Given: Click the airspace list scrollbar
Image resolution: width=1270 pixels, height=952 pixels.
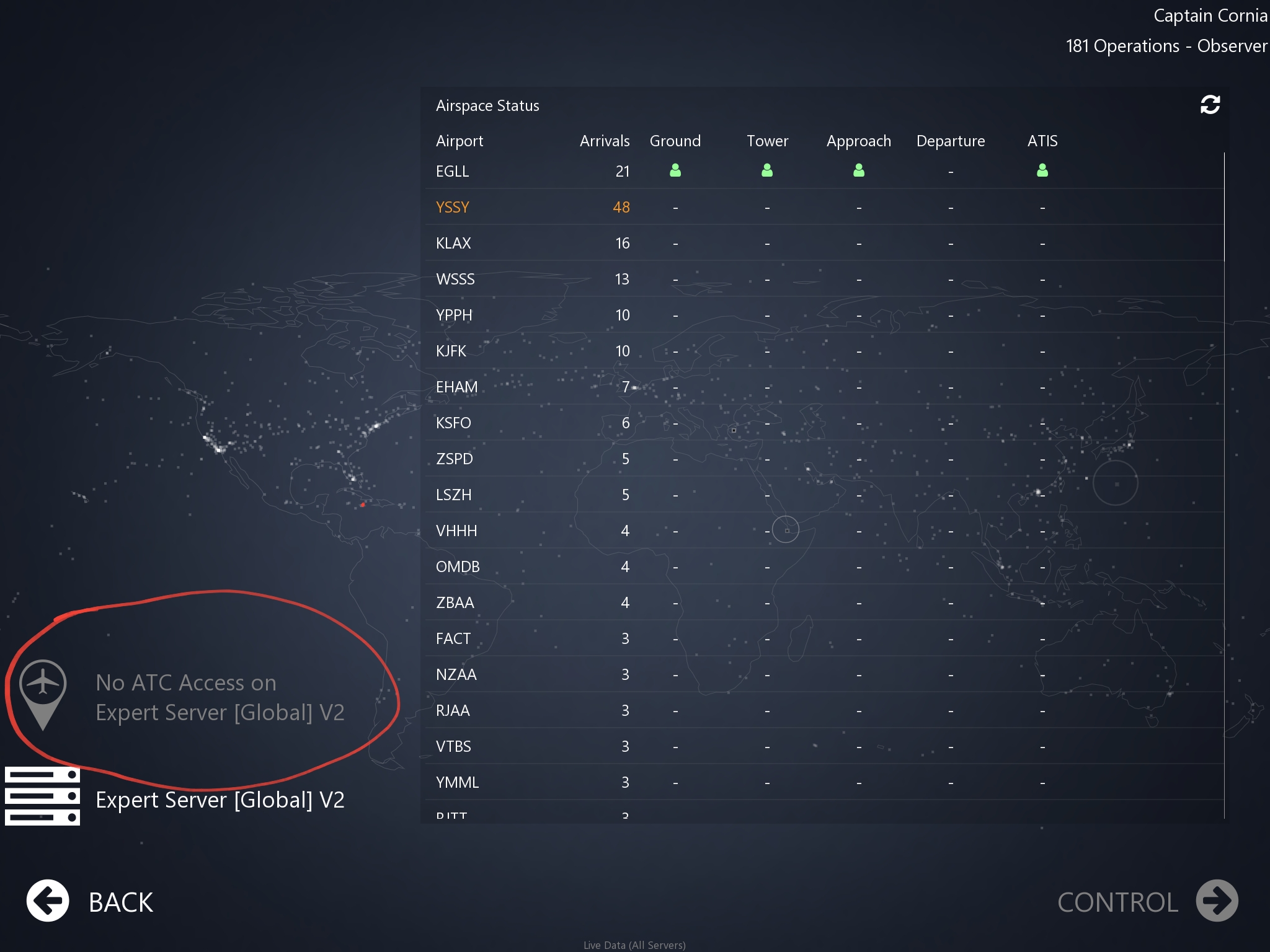Looking at the screenshot, I should [1224, 207].
